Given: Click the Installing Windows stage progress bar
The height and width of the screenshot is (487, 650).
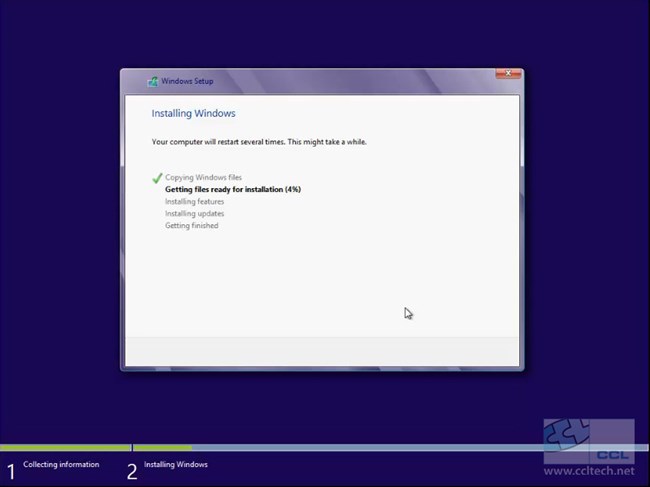Looking at the screenshot, I should [390, 448].
